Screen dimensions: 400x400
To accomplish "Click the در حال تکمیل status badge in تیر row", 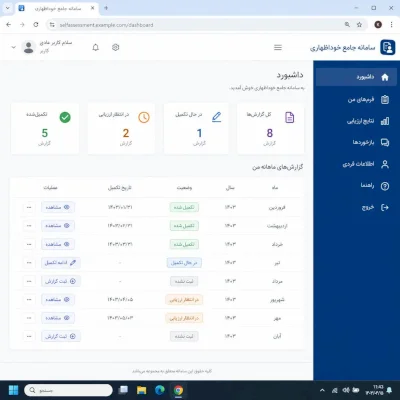I will 184,263.
